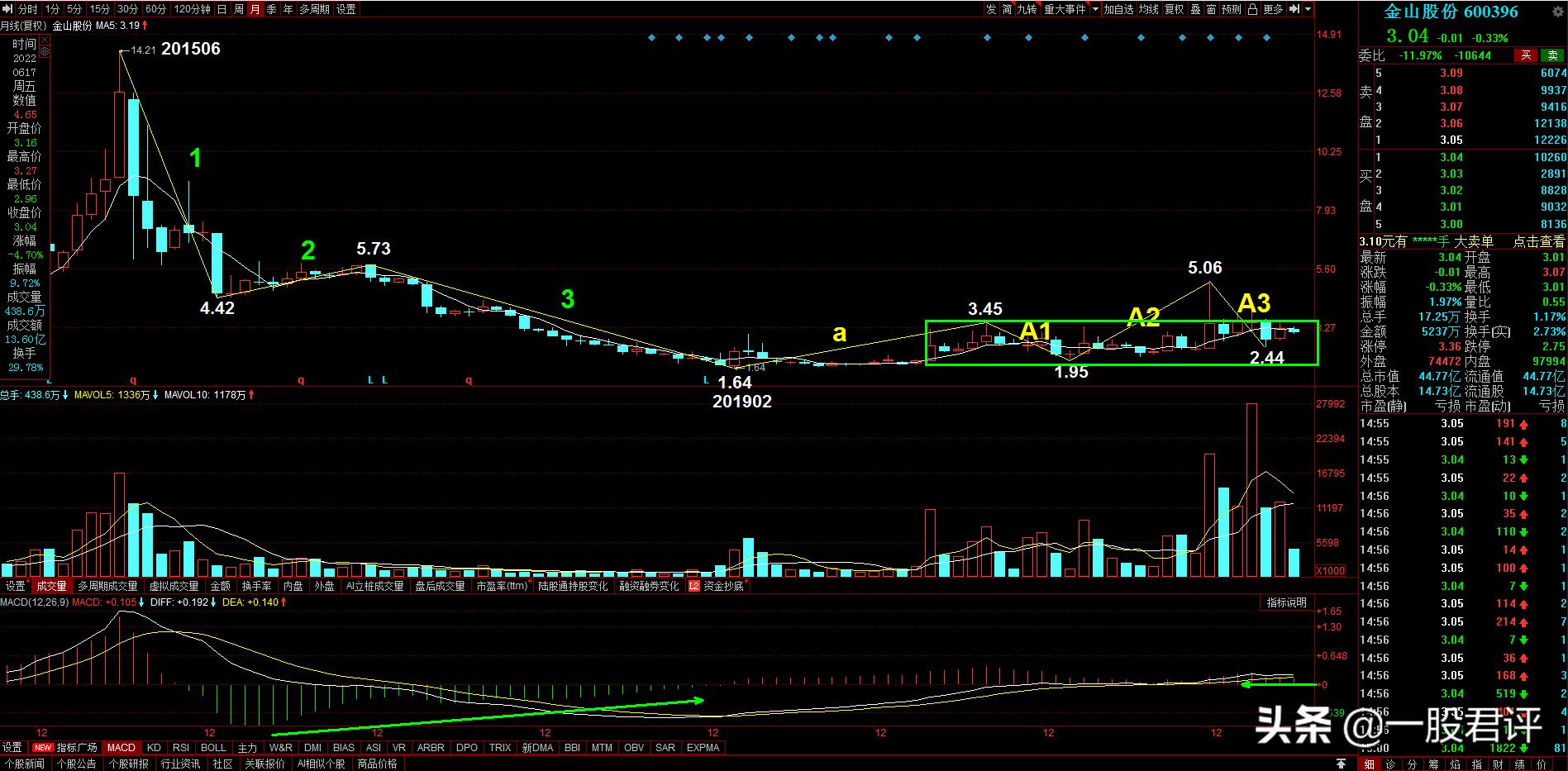Select the 成交量 volume tab
The width and height of the screenshot is (1568, 771).
tap(50, 586)
